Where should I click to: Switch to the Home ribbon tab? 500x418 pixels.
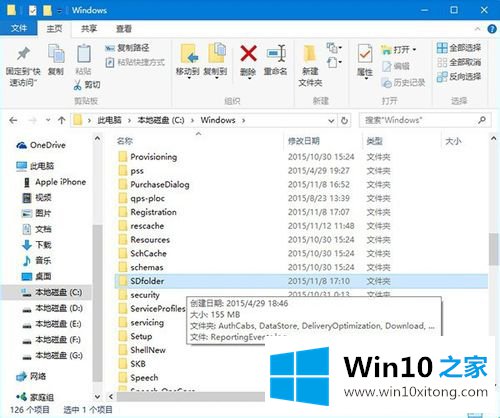coord(54,29)
